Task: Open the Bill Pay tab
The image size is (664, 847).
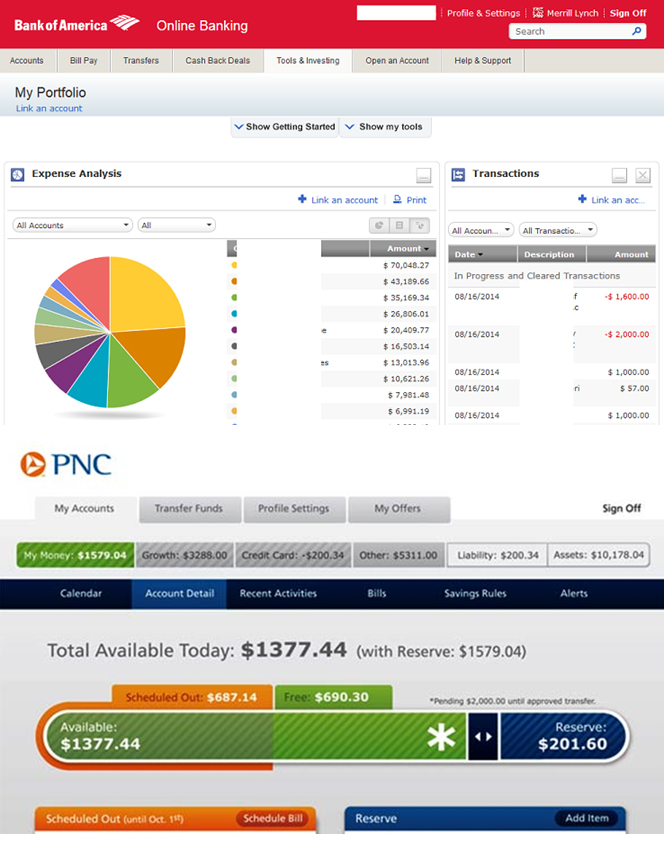Action: (x=84, y=61)
